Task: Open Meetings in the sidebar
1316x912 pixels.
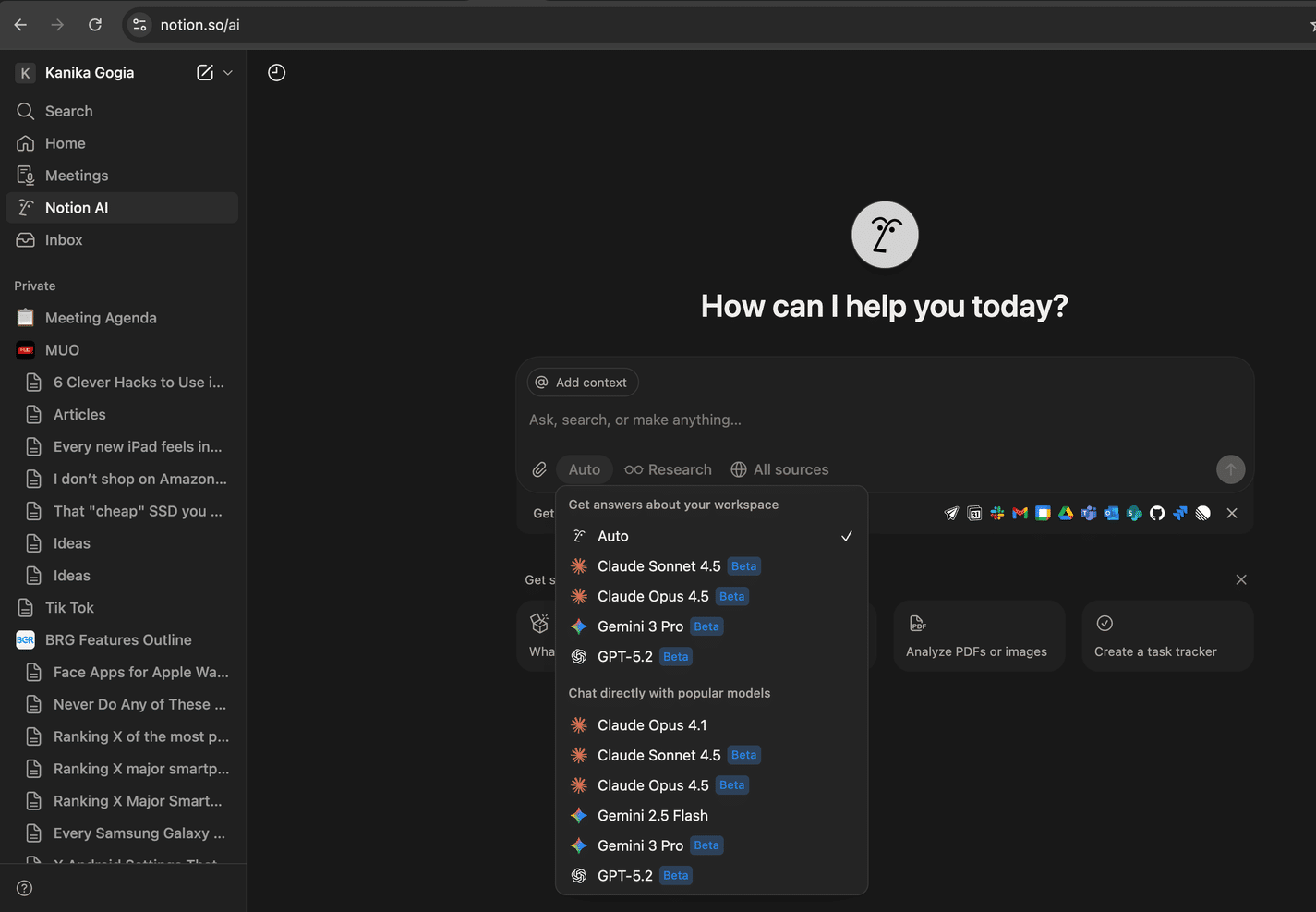Action: tap(122, 176)
